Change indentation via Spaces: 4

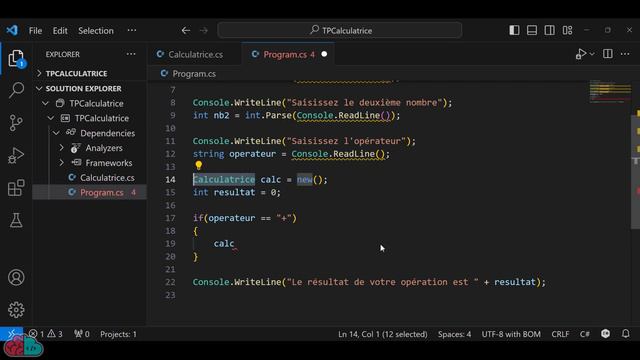tap(454, 334)
